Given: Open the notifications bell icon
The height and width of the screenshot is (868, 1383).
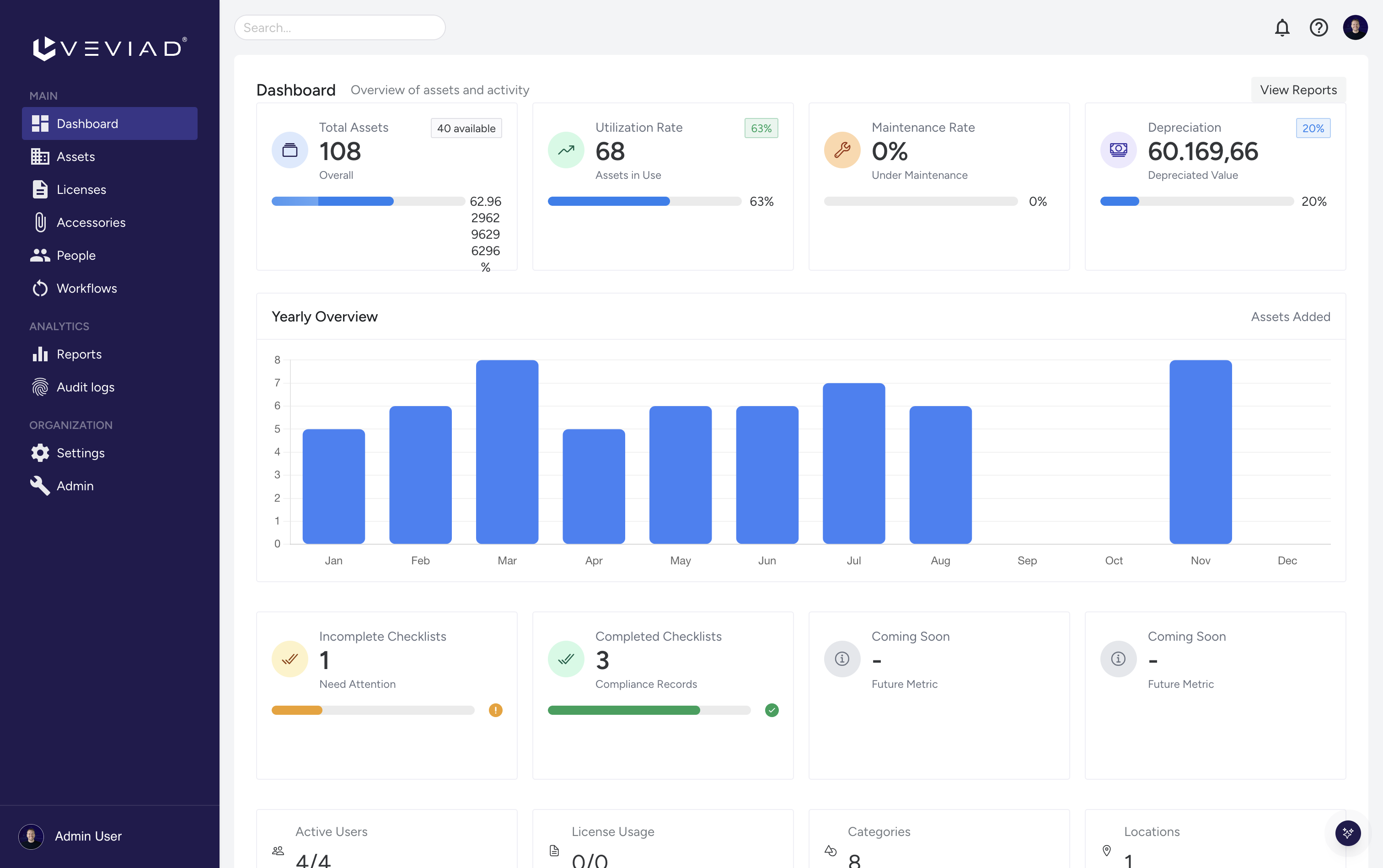Looking at the screenshot, I should tap(1281, 27).
